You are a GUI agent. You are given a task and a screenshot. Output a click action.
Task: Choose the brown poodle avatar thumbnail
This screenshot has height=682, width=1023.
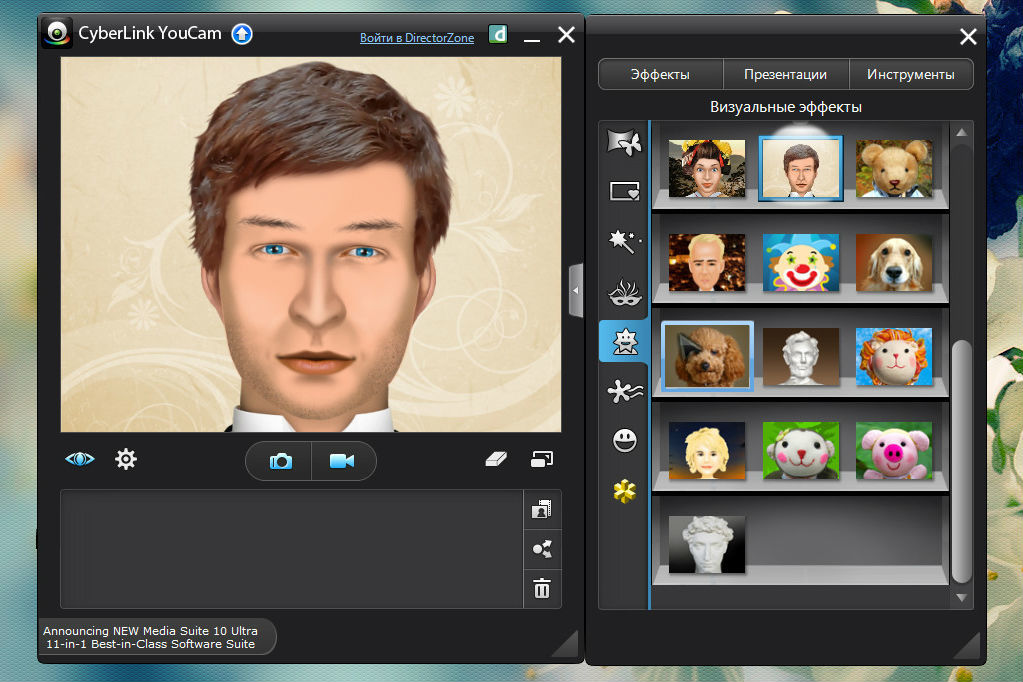coord(707,356)
